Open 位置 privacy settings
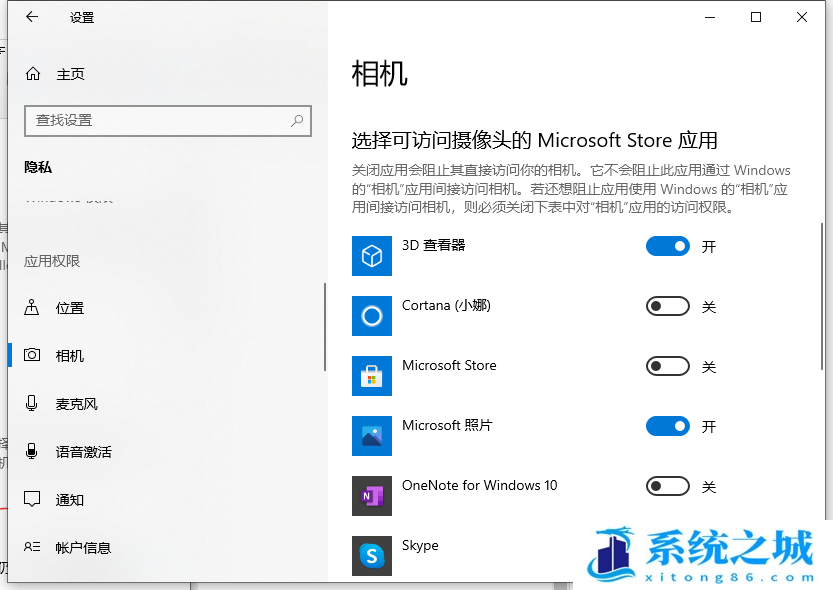Image resolution: width=833 pixels, height=590 pixels. 166,307
